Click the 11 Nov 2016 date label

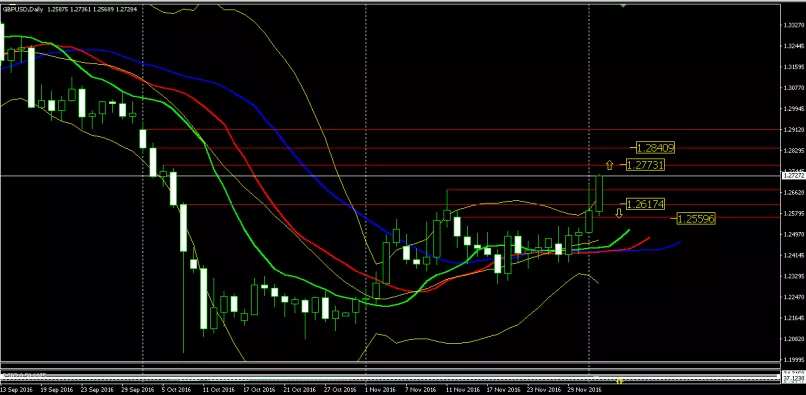(463, 390)
